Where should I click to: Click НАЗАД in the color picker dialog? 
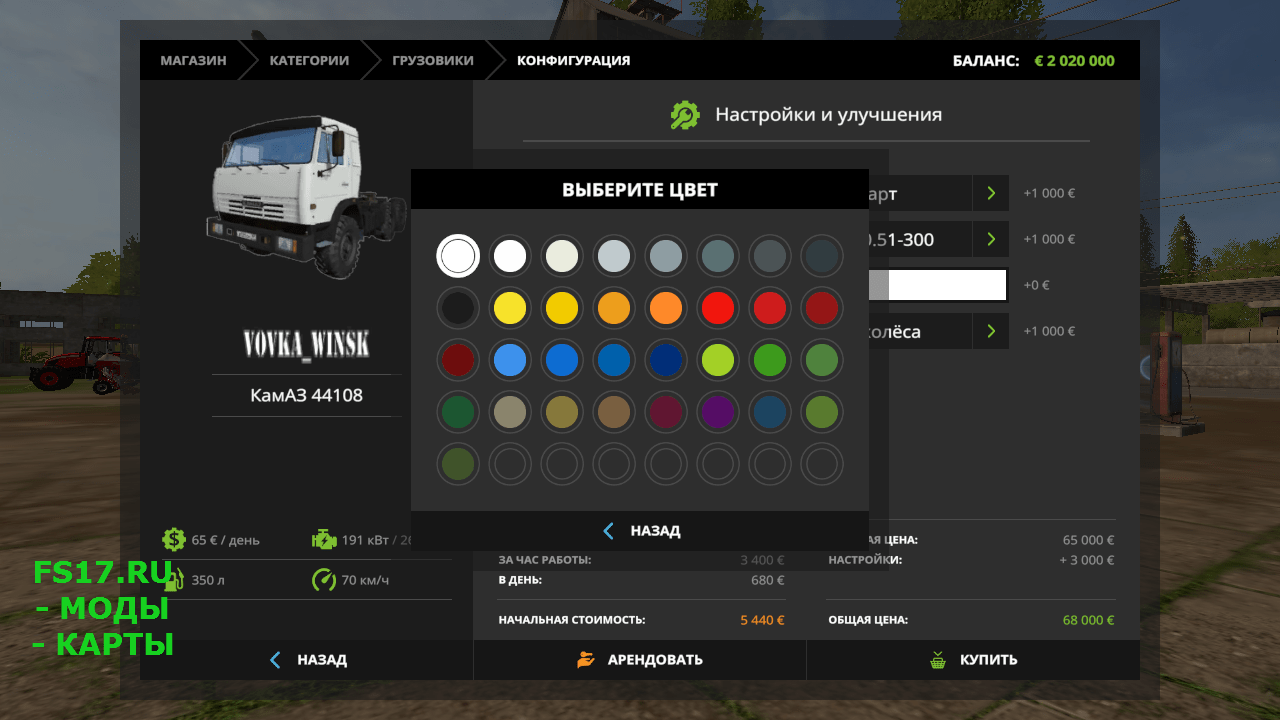[640, 531]
